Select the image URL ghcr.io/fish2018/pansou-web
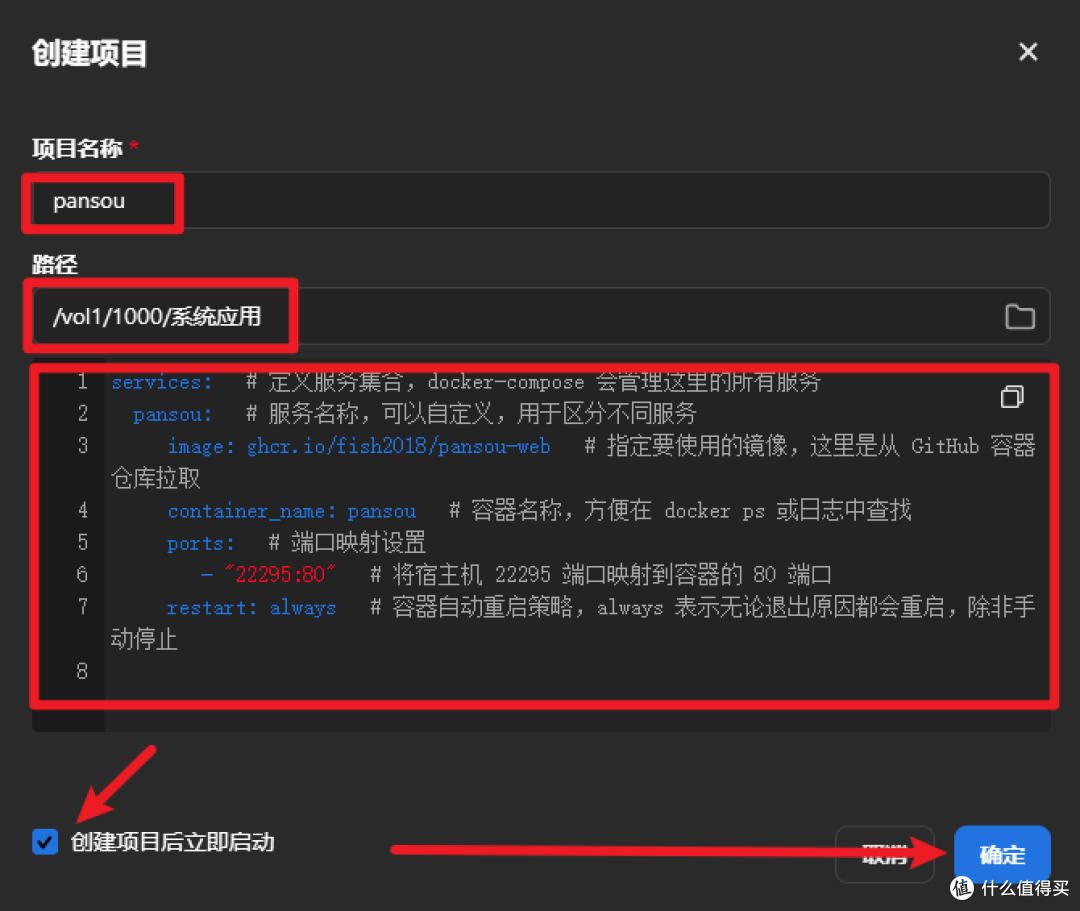This screenshot has height=911, width=1080. click(x=399, y=446)
